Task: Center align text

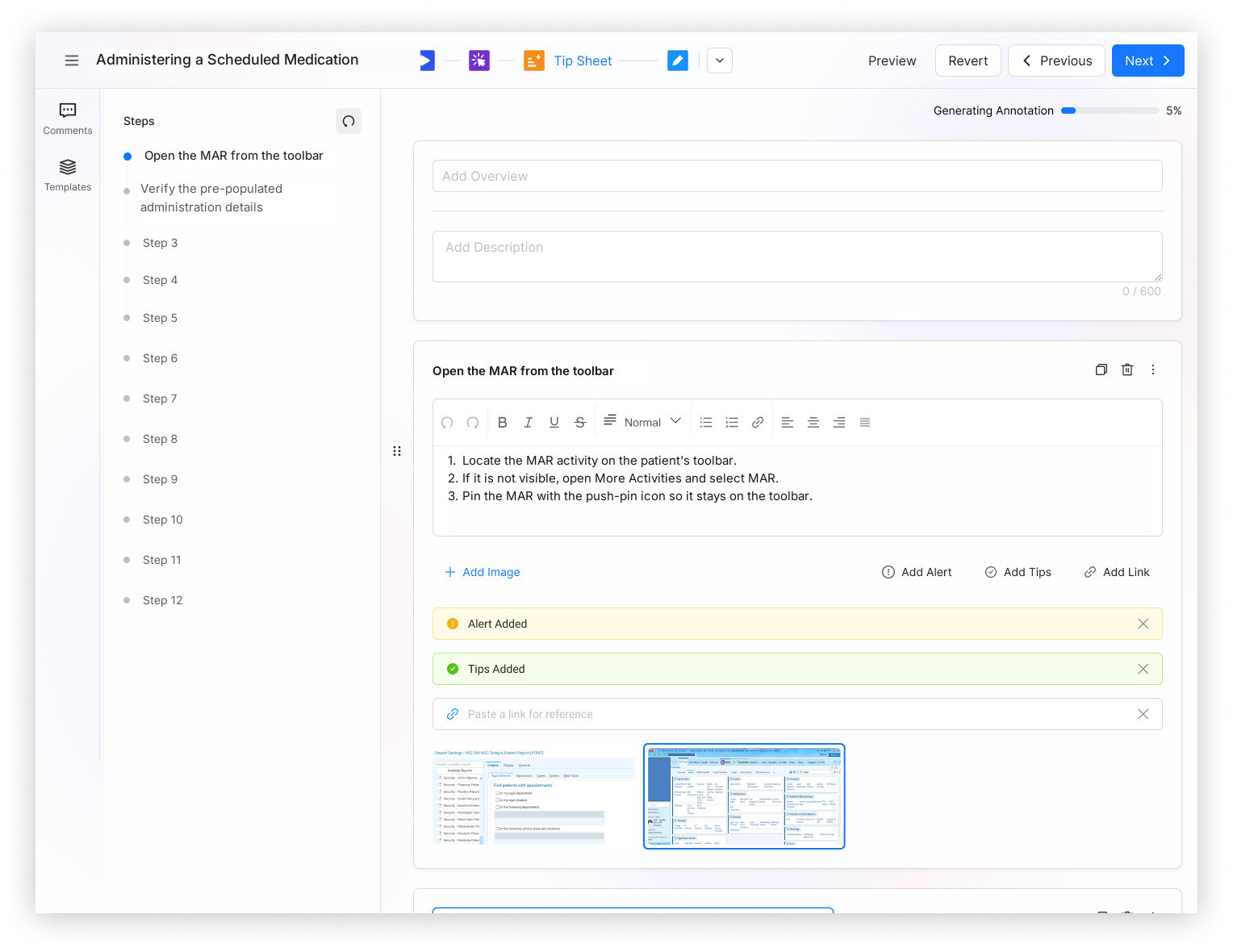Action: point(813,422)
